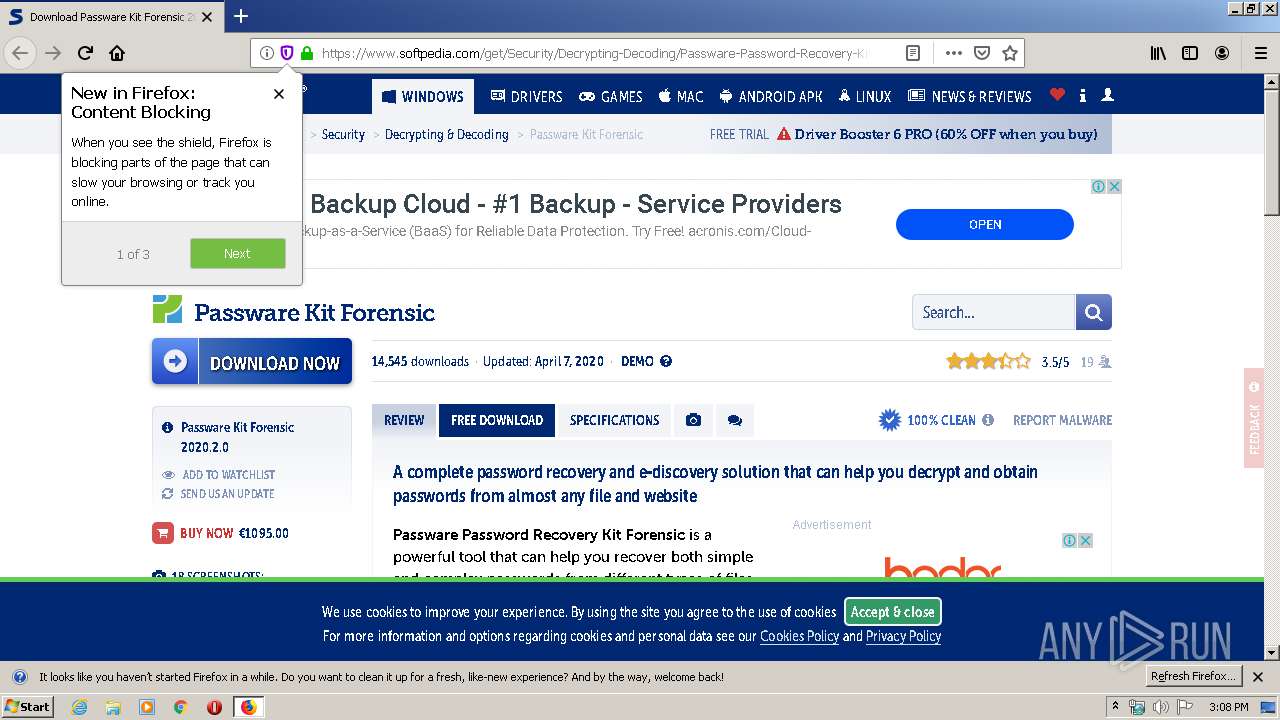1280x720 pixels.
Task: Close the Backup Cloud ad with X
Action: coord(1114,186)
